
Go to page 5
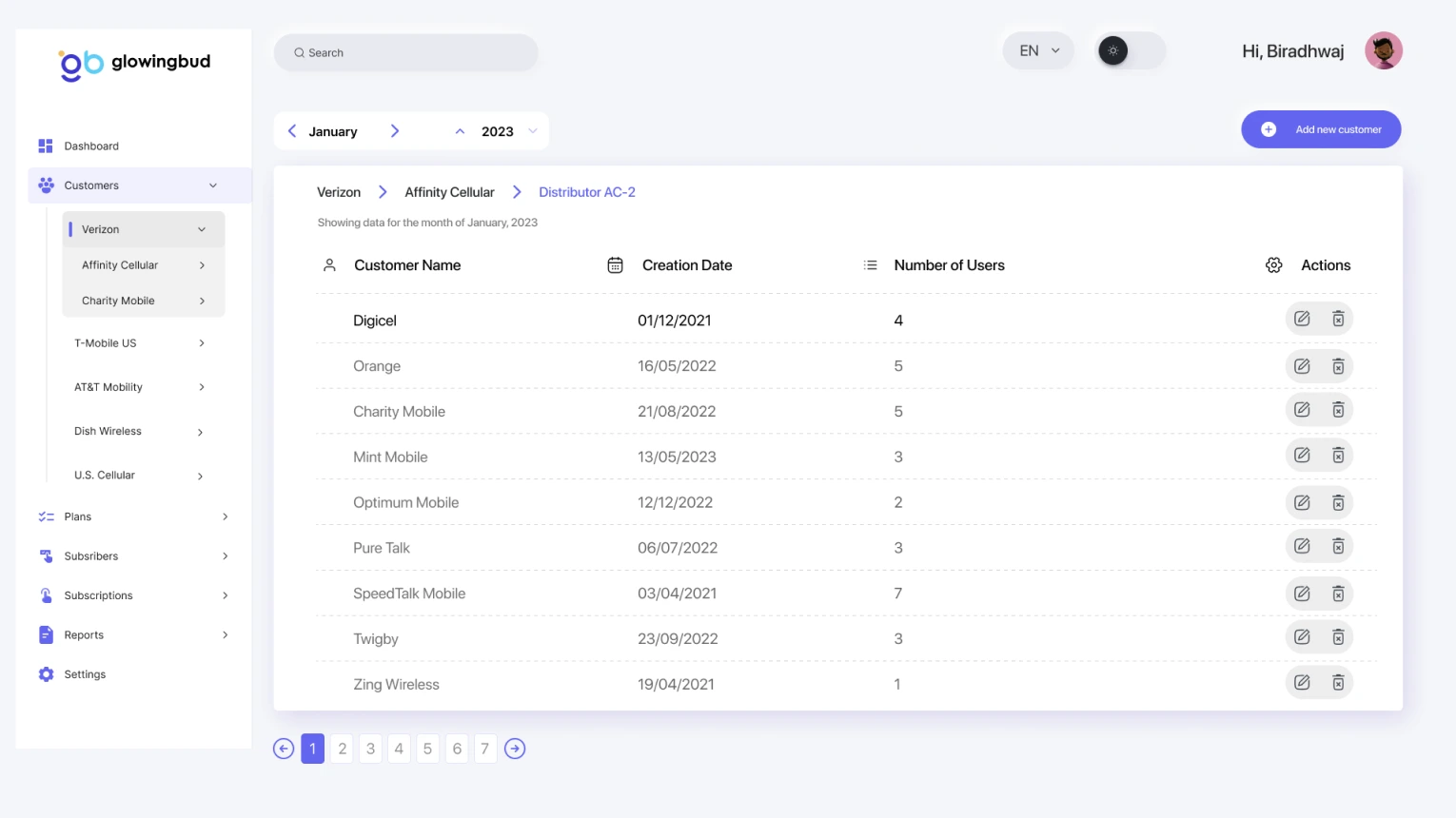pos(427,749)
